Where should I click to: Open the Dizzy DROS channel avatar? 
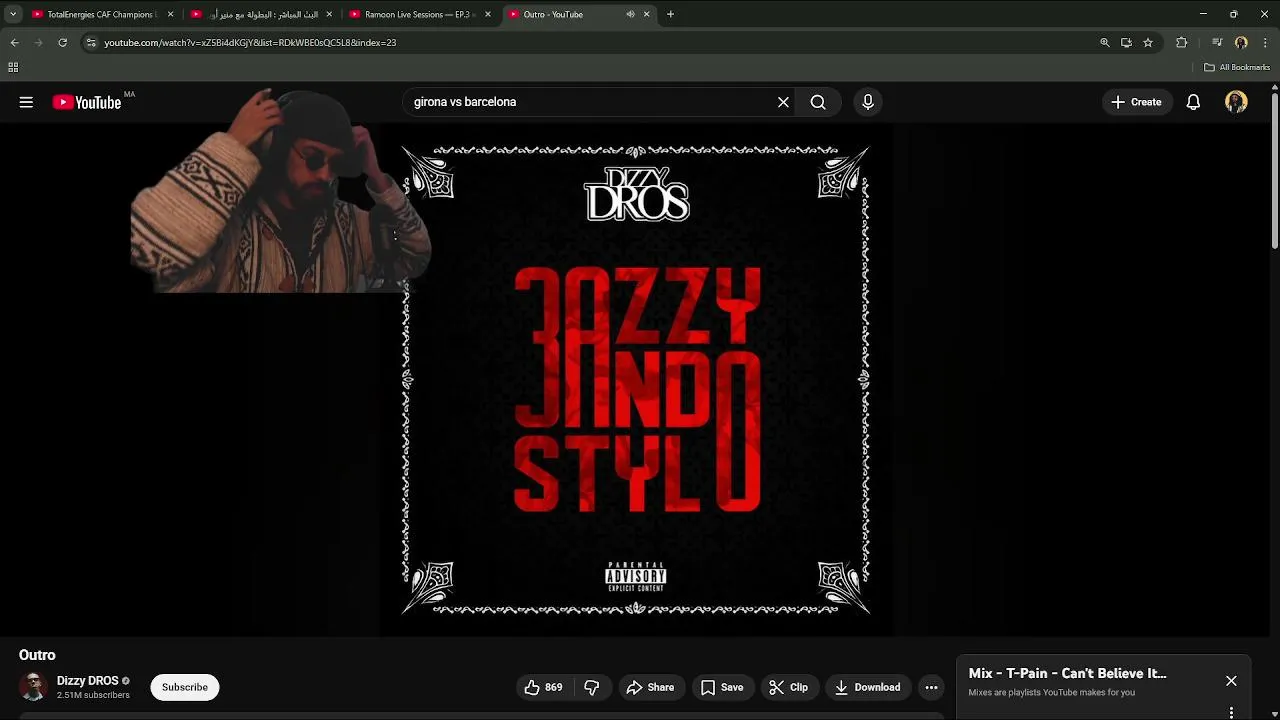coord(33,687)
